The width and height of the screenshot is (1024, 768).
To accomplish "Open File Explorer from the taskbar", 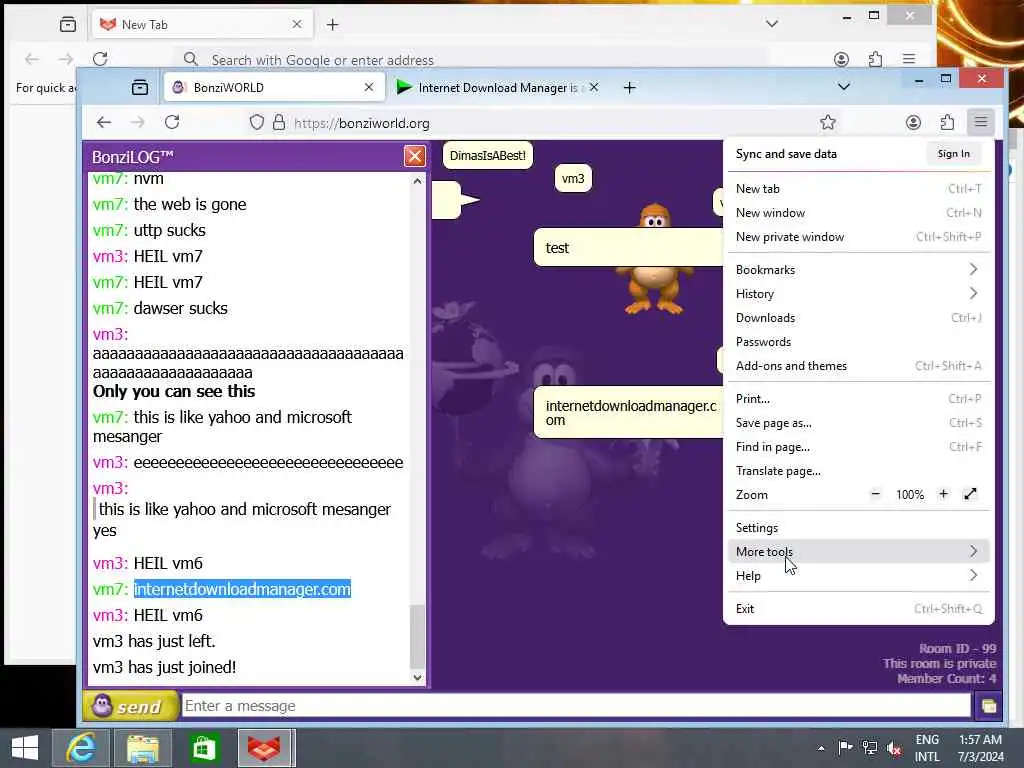I will coord(142,748).
